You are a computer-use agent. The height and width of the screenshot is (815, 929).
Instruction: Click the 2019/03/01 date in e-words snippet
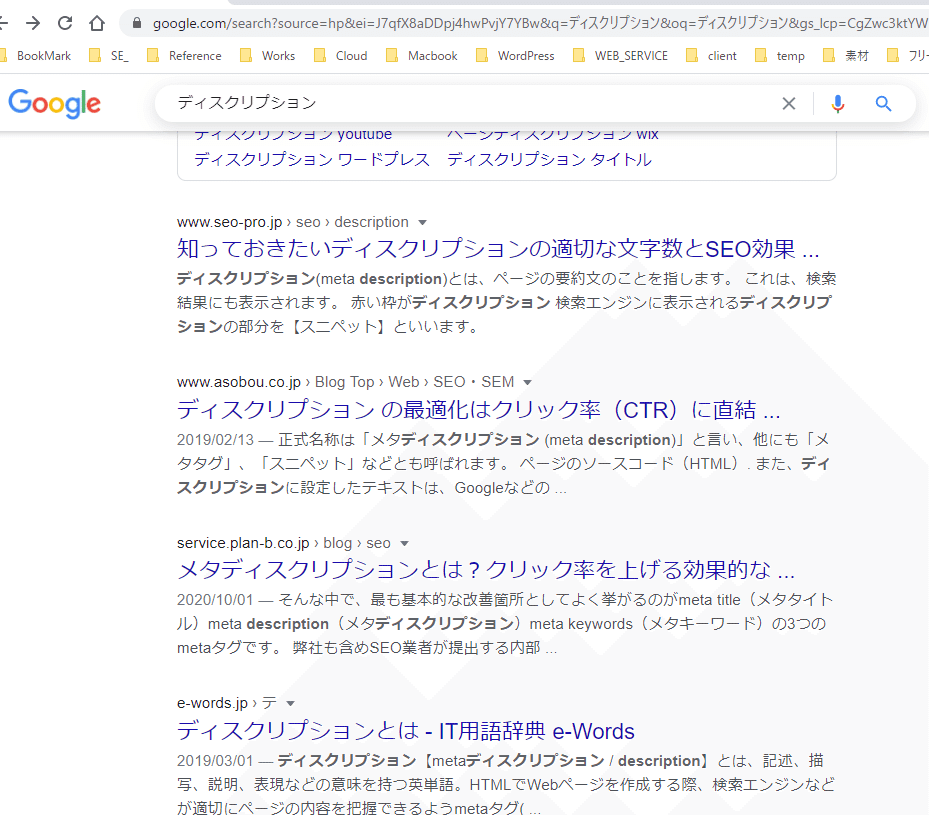tap(215, 761)
